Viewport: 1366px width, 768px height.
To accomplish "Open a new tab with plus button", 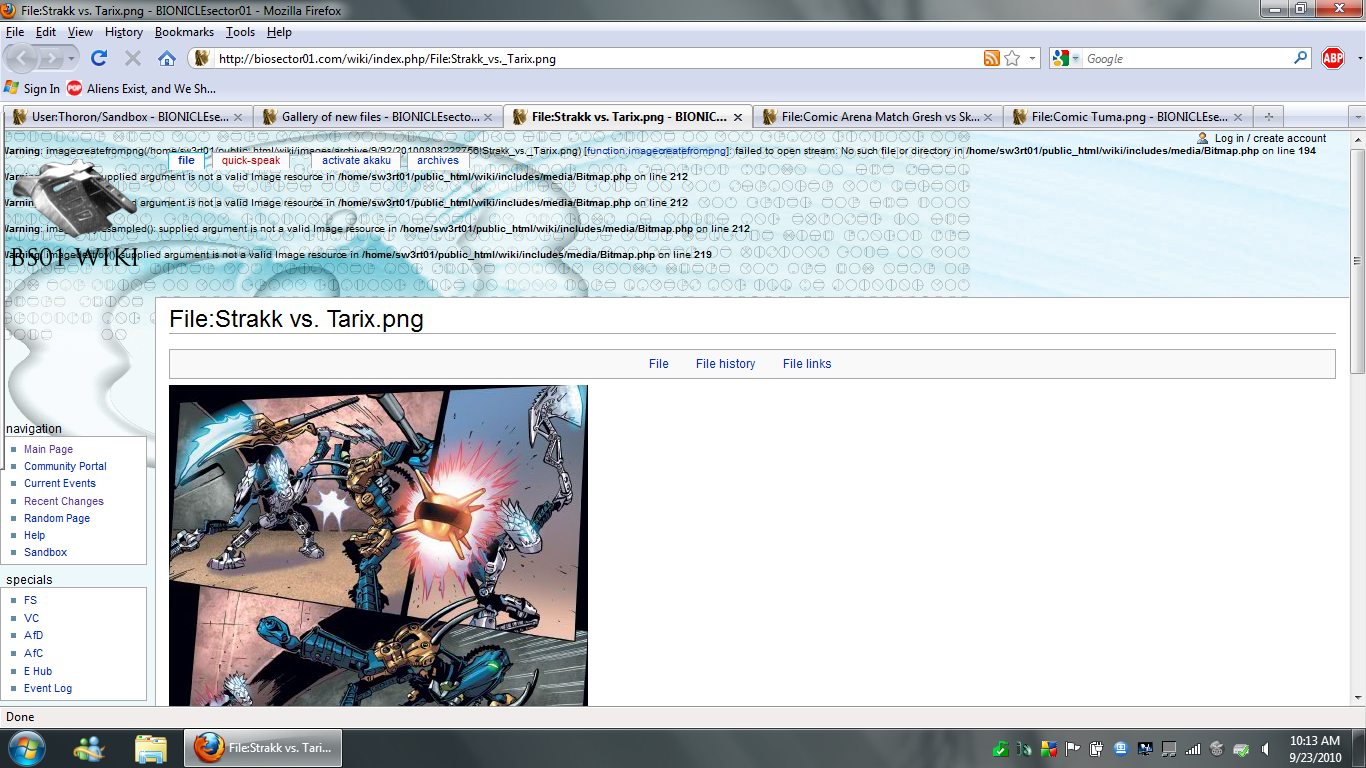I will 1269,117.
